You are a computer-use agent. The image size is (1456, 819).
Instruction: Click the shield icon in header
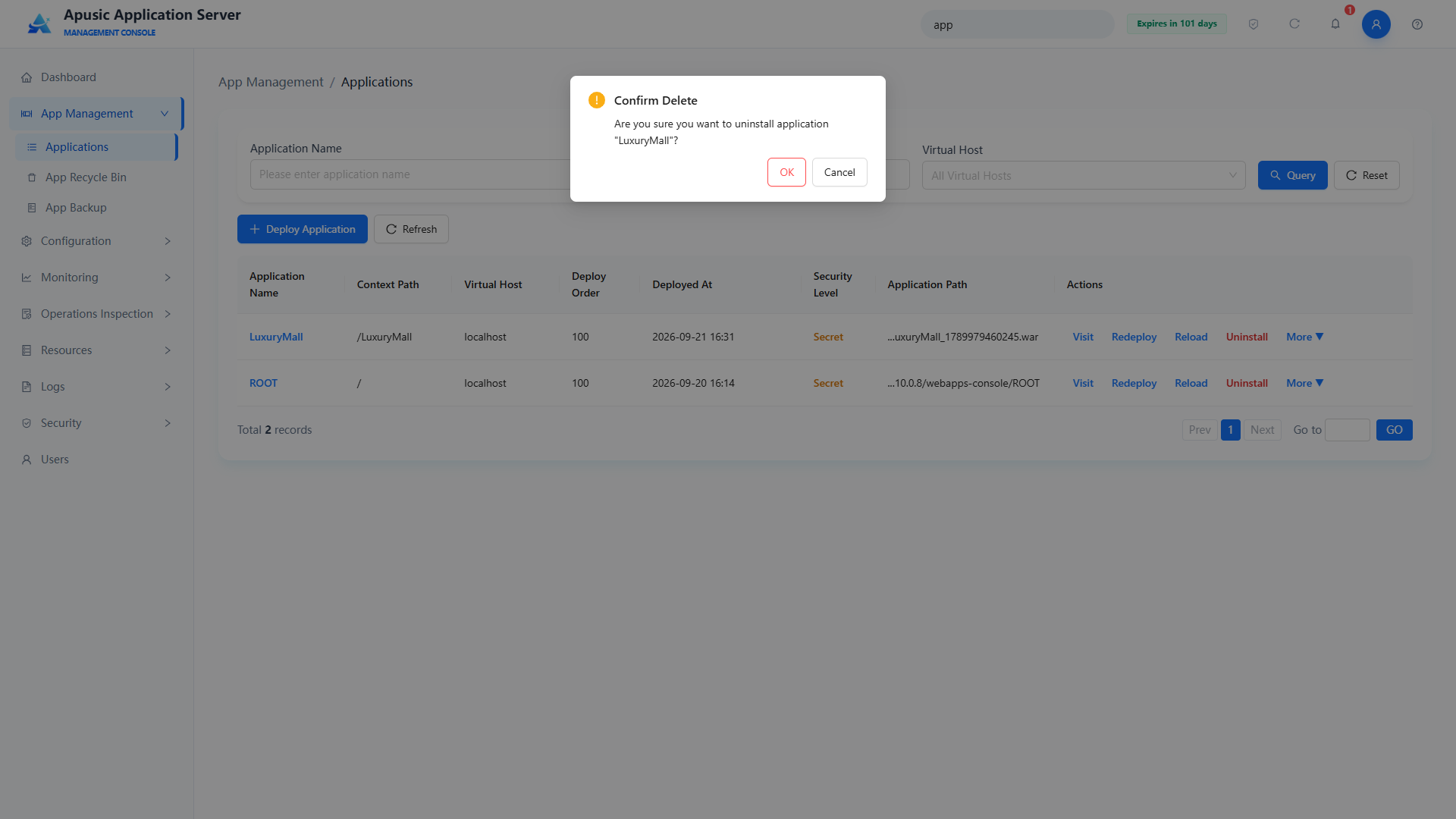point(1254,24)
